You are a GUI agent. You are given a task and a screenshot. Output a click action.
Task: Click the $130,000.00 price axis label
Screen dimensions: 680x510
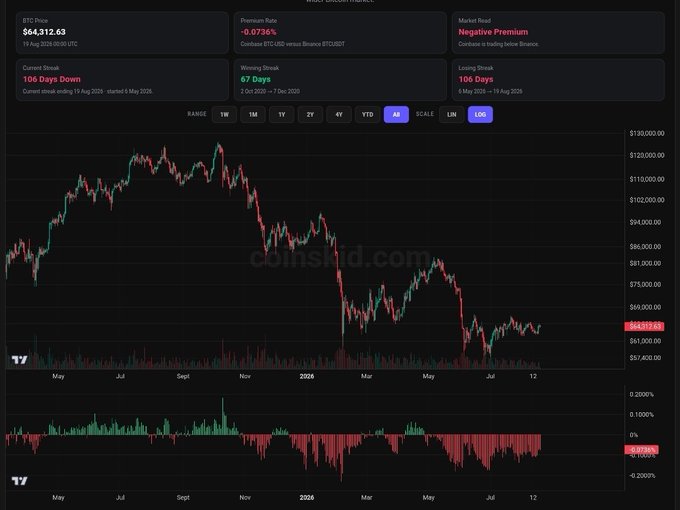pyautogui.click(x=647, y=134)
